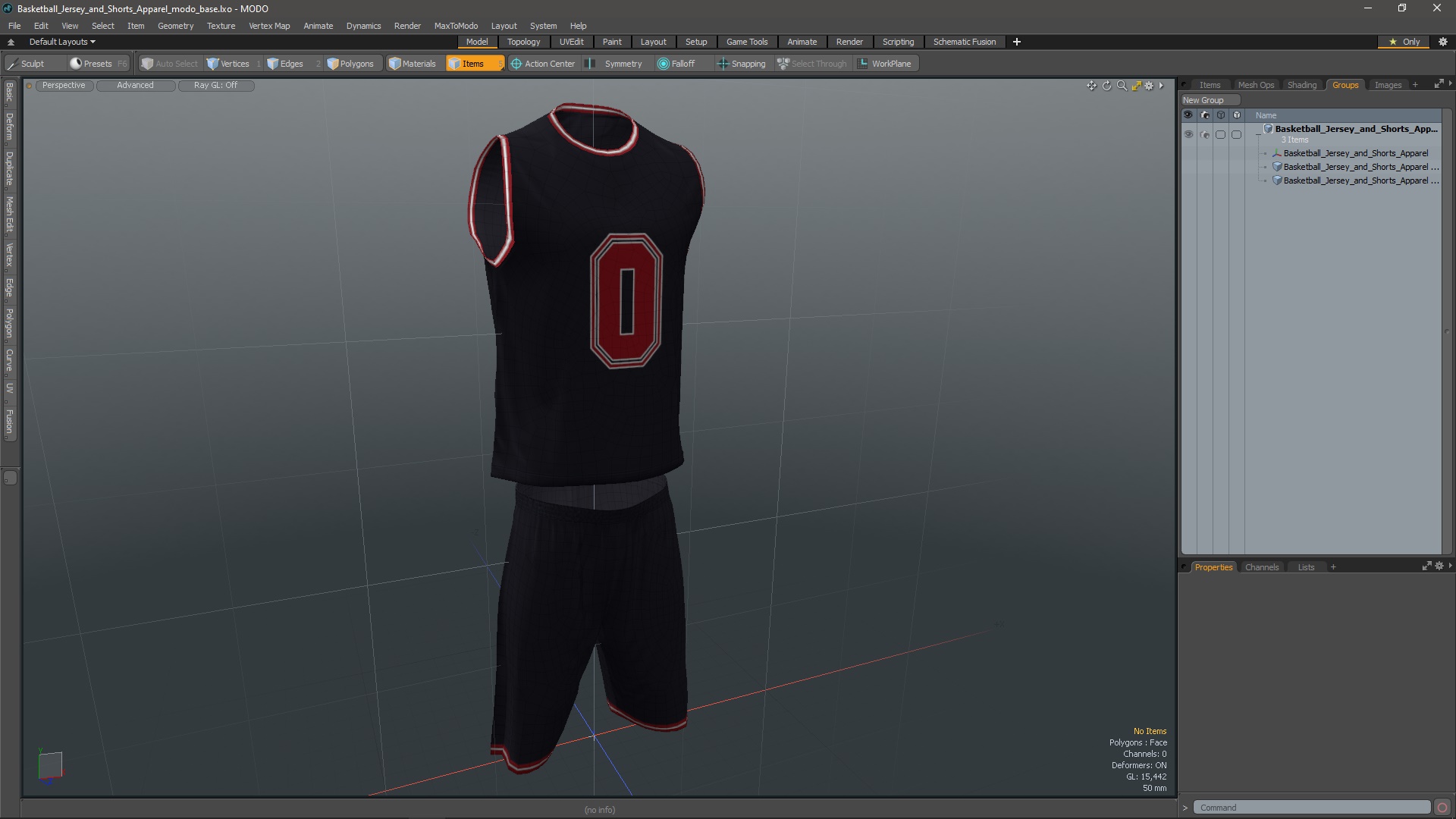Open the Default Layouts dropdown

[62, 42]
